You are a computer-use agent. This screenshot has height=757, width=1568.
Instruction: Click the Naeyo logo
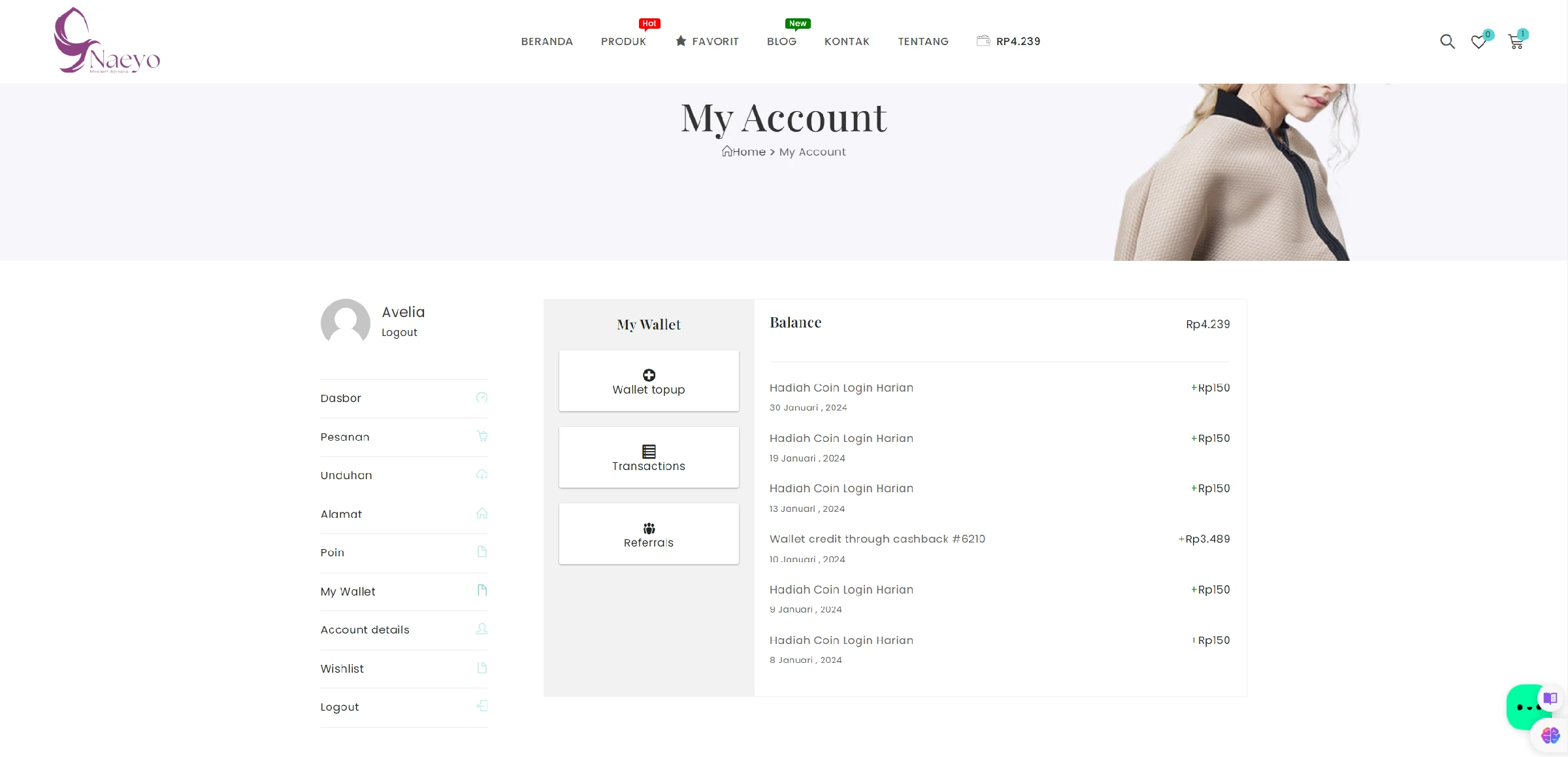pos(107,41)
